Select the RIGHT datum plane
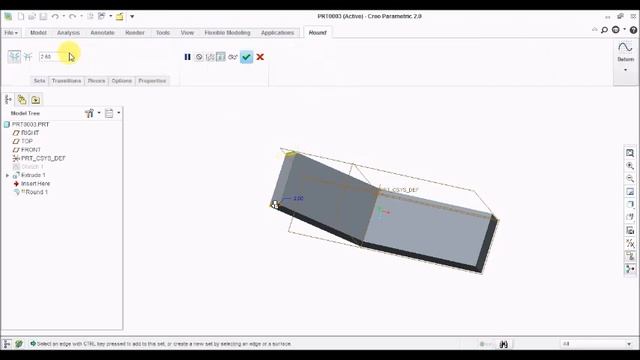This screenshot has width=640, height=360. [26, 133]
